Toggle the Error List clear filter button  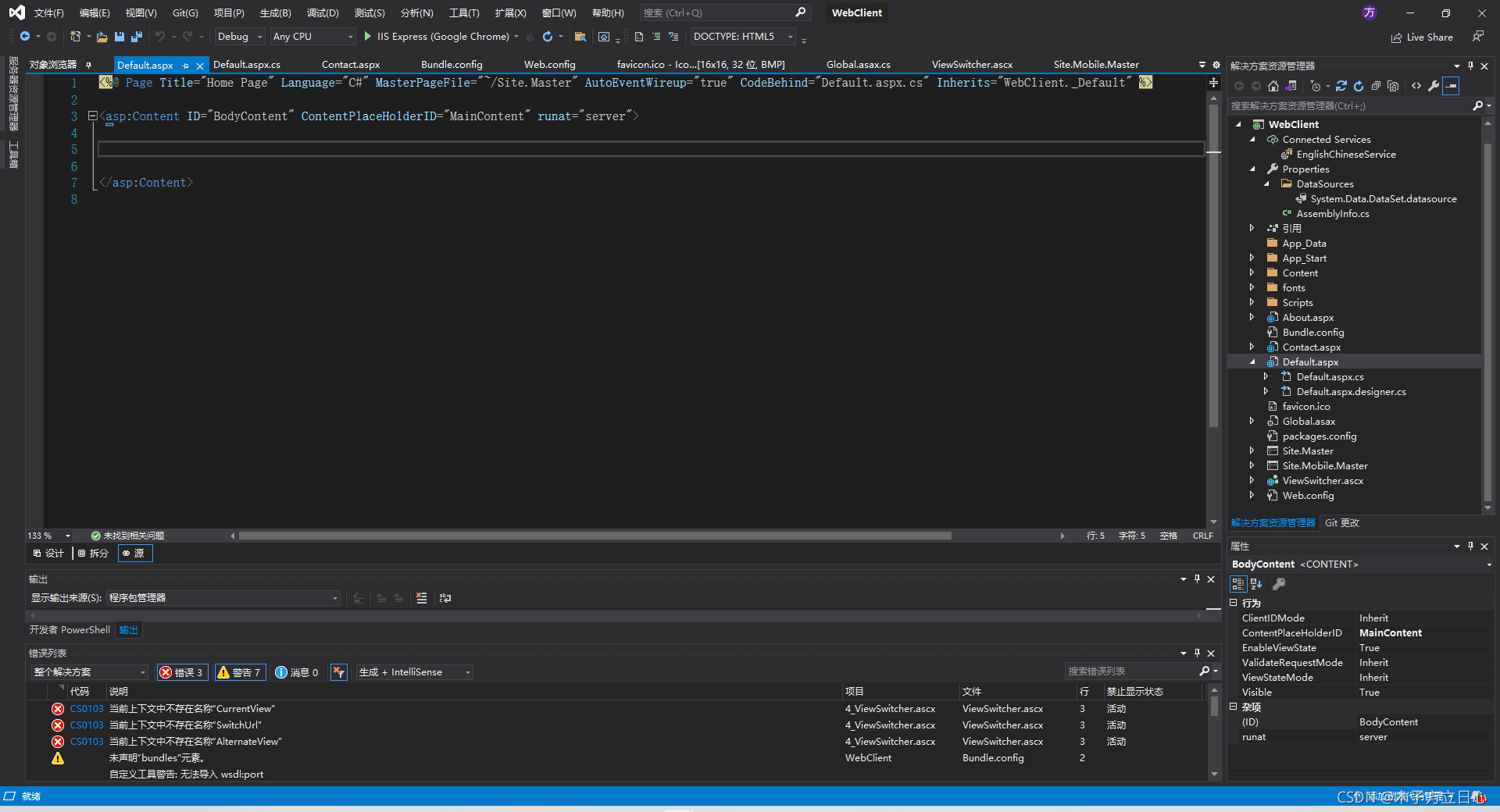(x=338, y=672)
